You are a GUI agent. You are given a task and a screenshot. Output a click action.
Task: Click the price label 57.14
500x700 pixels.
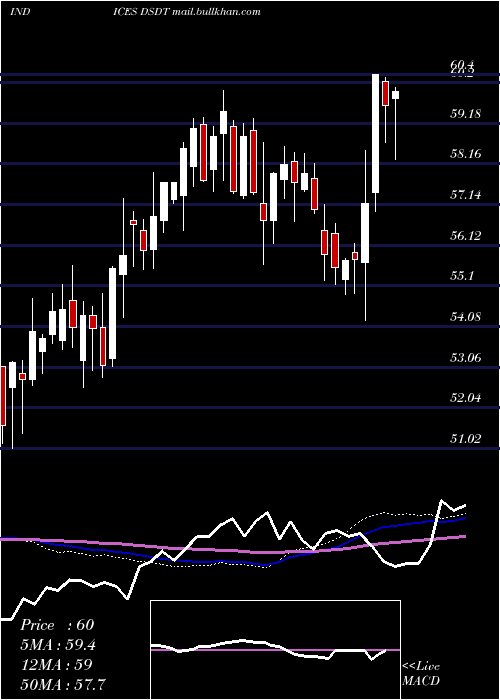[466, 195]
